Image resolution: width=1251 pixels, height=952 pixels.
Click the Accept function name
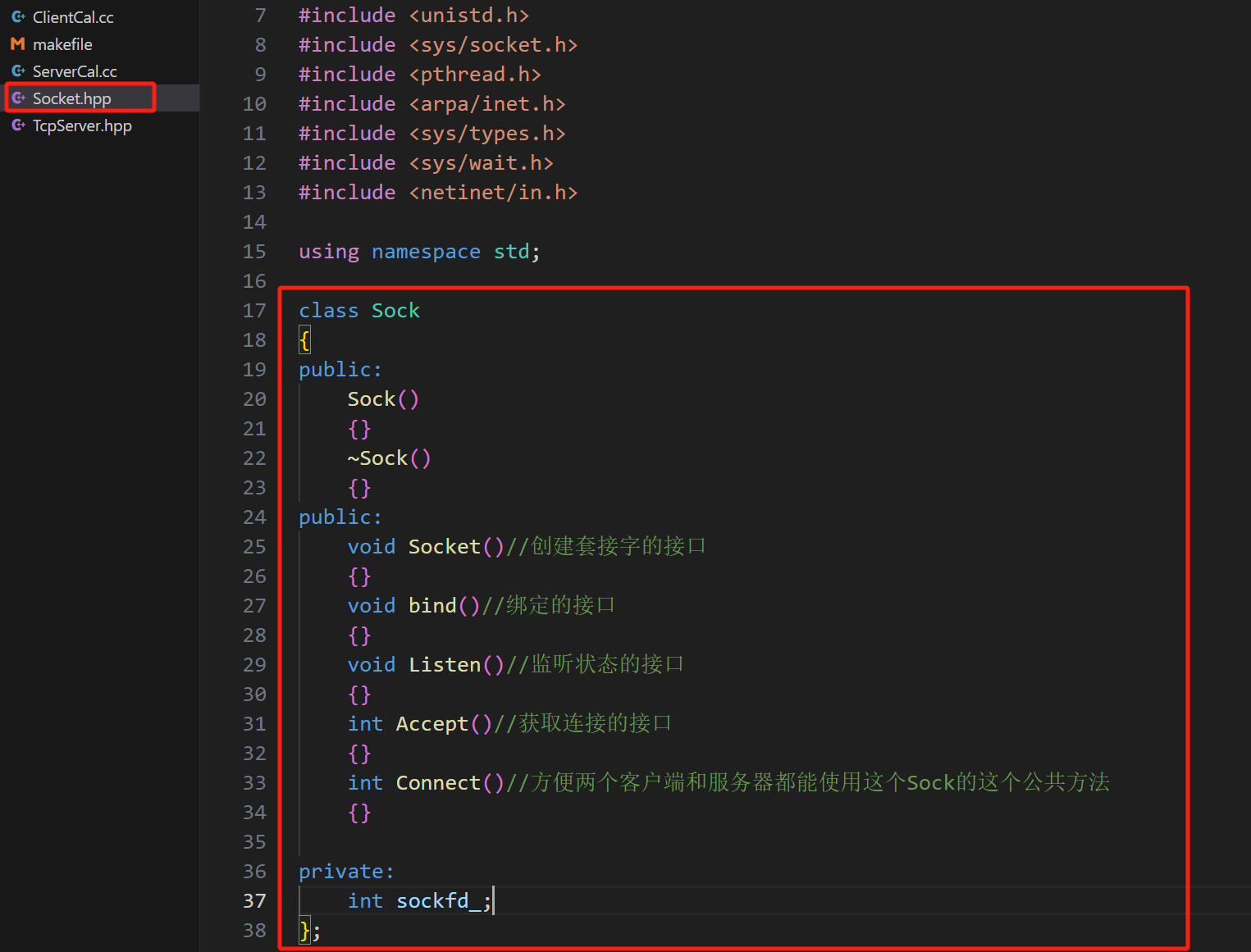431,724
